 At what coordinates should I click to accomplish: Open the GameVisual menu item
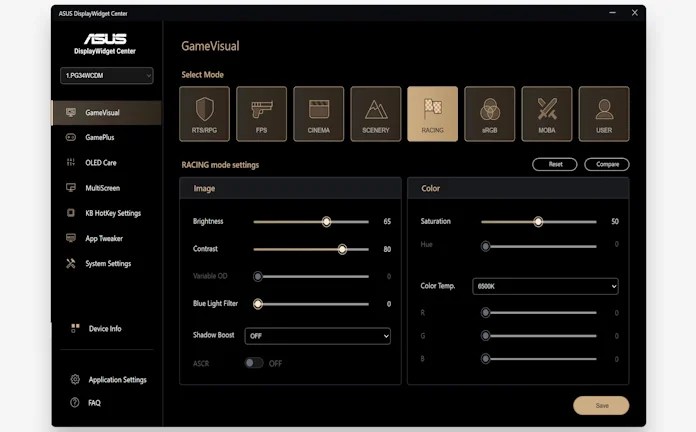(x=107, y=113)
